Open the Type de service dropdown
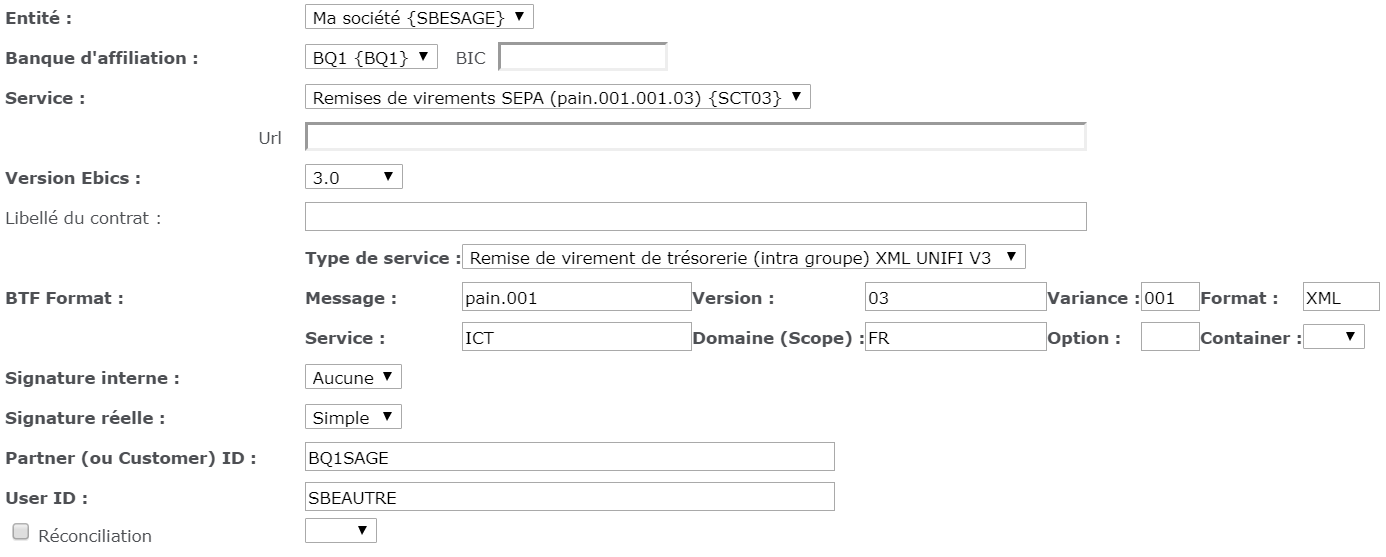The image size is (1386, 557). (x=743, y=257)
